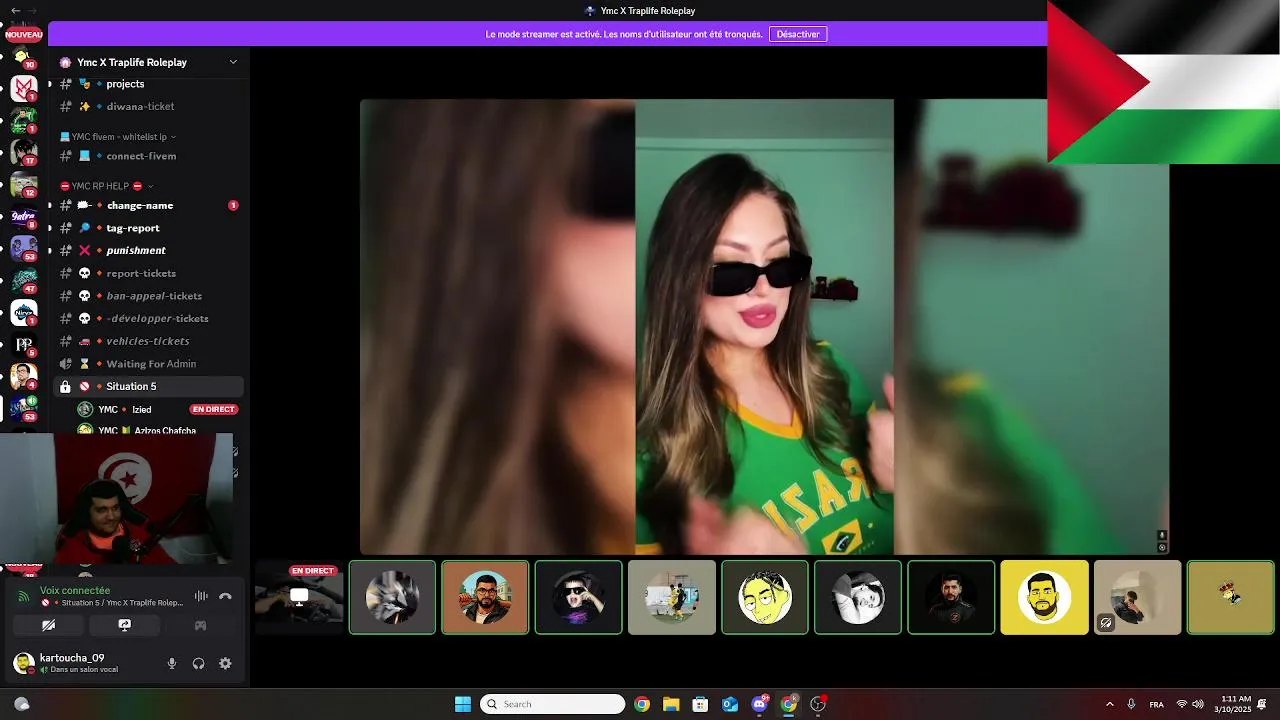Open Discord user settings gear
This screenshot has height=720, width=1280.
[225, 663]
